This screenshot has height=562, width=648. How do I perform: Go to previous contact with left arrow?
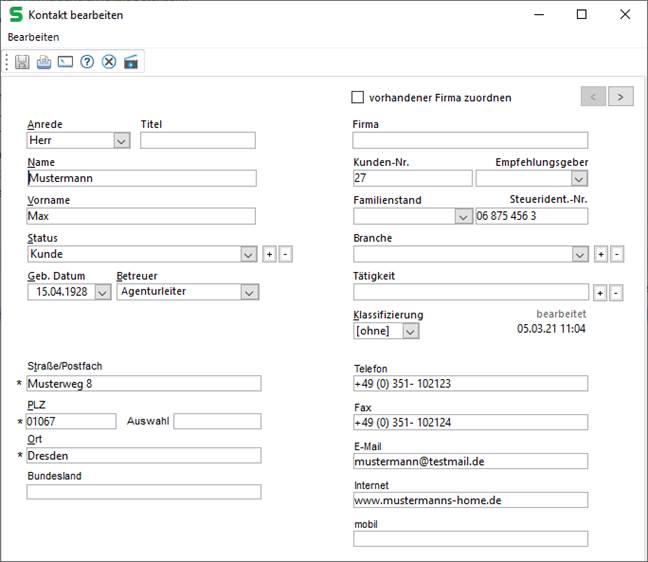(x=594, y=96)
